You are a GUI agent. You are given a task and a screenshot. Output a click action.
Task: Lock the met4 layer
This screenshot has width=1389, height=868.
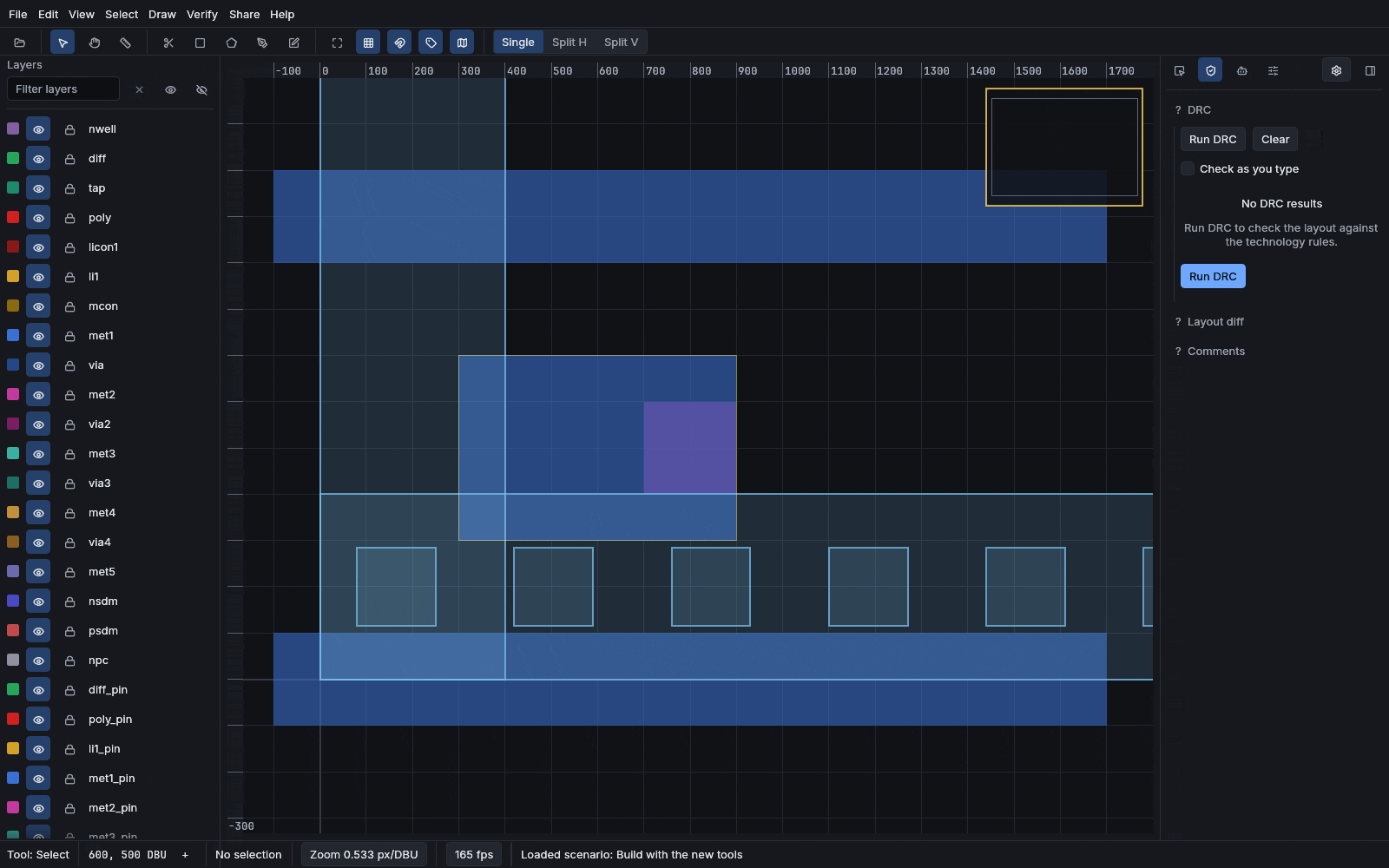[69, 513]
